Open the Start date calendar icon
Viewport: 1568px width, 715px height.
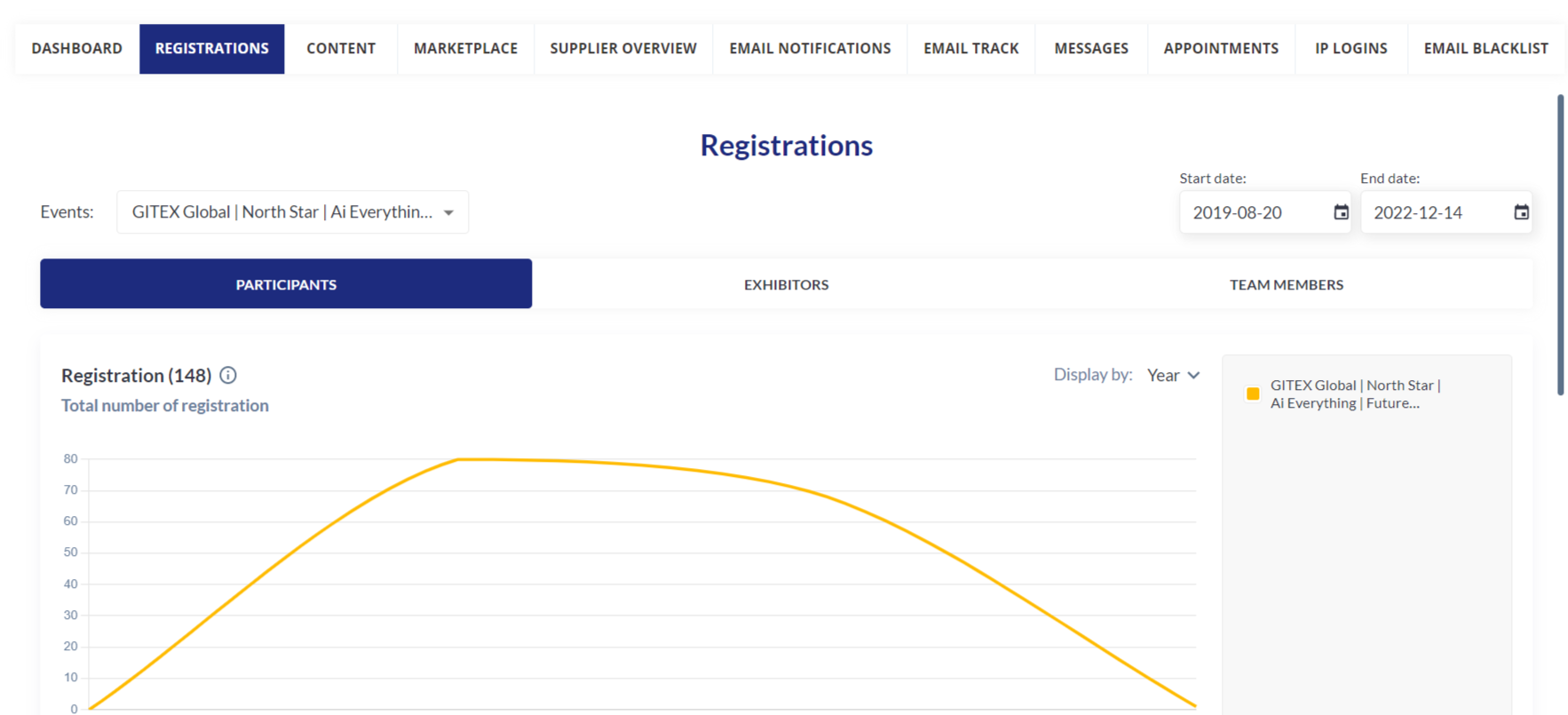1341,212
